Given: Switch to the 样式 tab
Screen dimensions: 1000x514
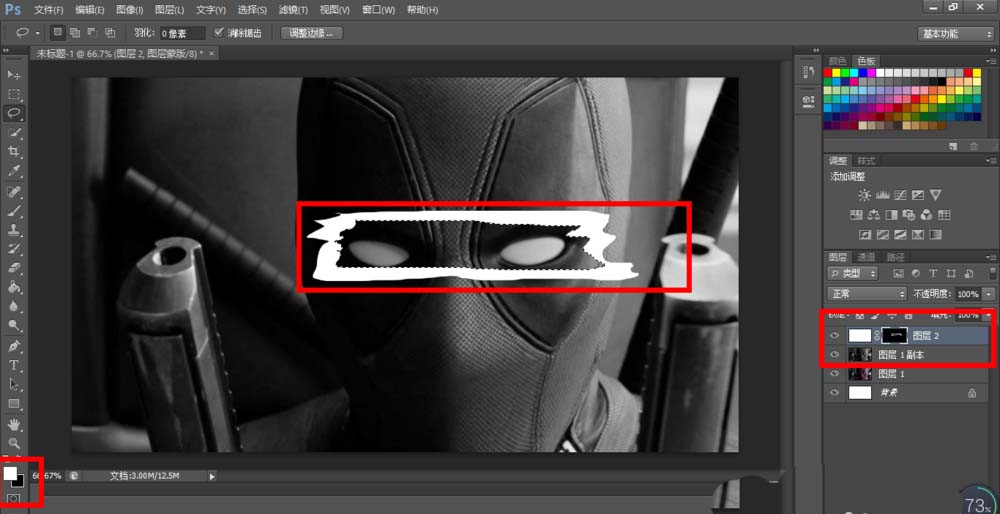Looking at the screenshot, I should pos(866,161).
